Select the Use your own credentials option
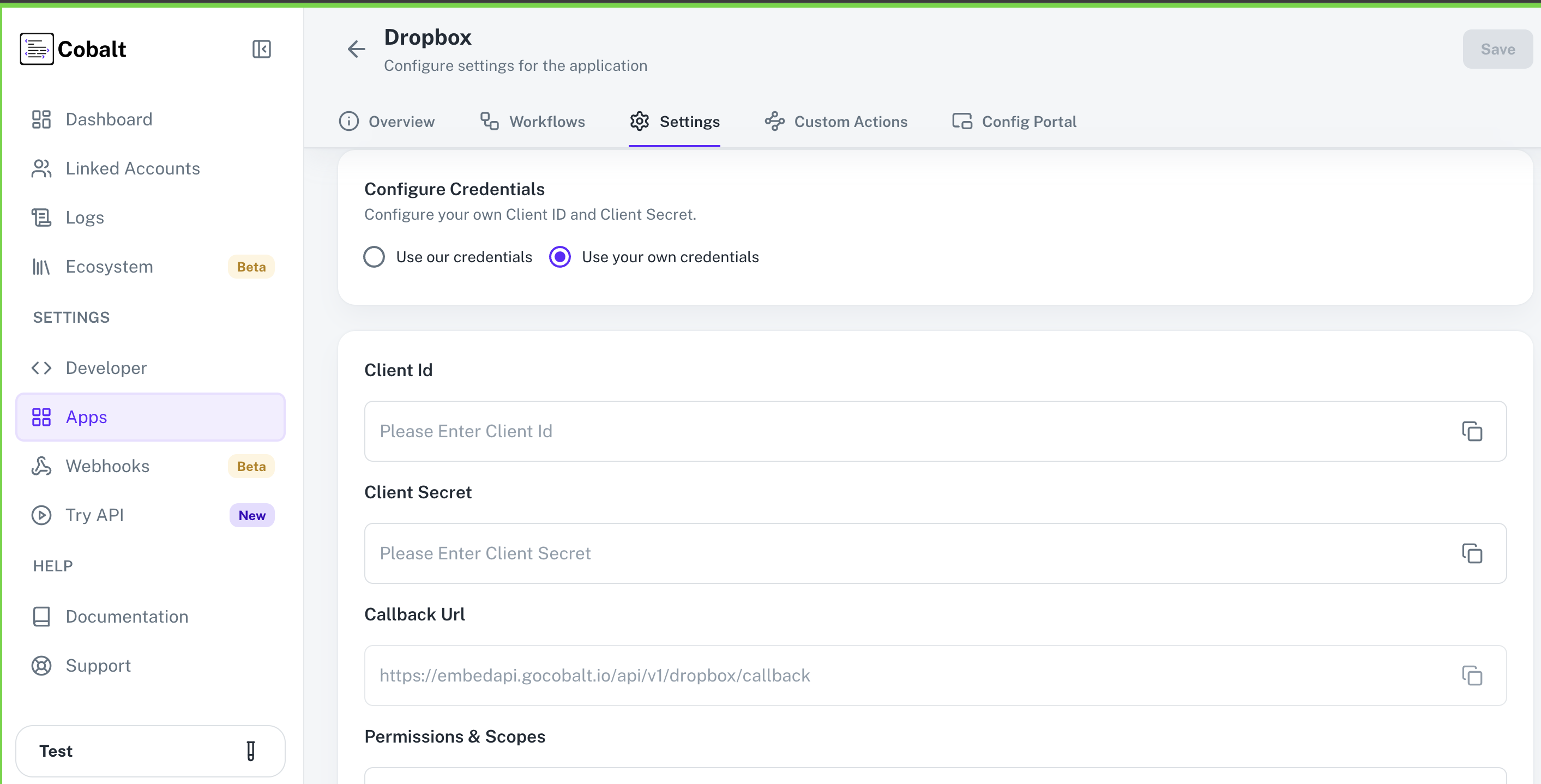 click(x=559, y=257)
